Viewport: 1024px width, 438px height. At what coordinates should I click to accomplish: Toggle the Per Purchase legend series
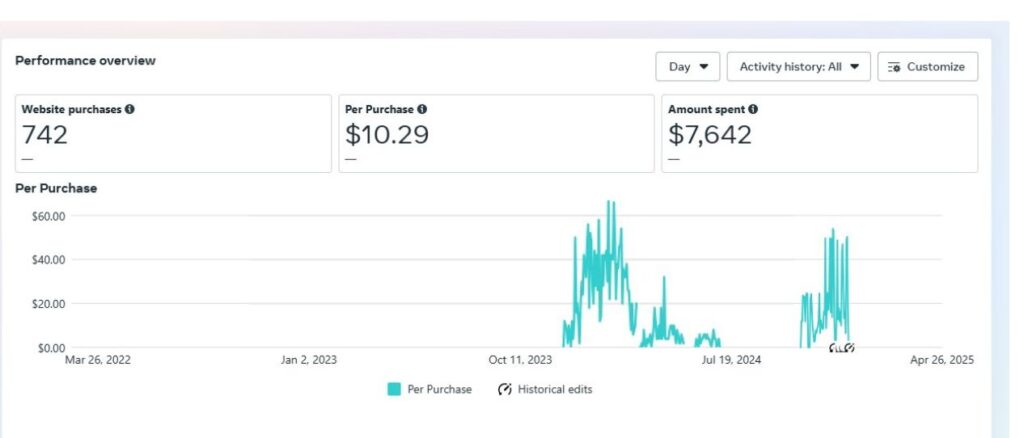click(x=430, y=390)
